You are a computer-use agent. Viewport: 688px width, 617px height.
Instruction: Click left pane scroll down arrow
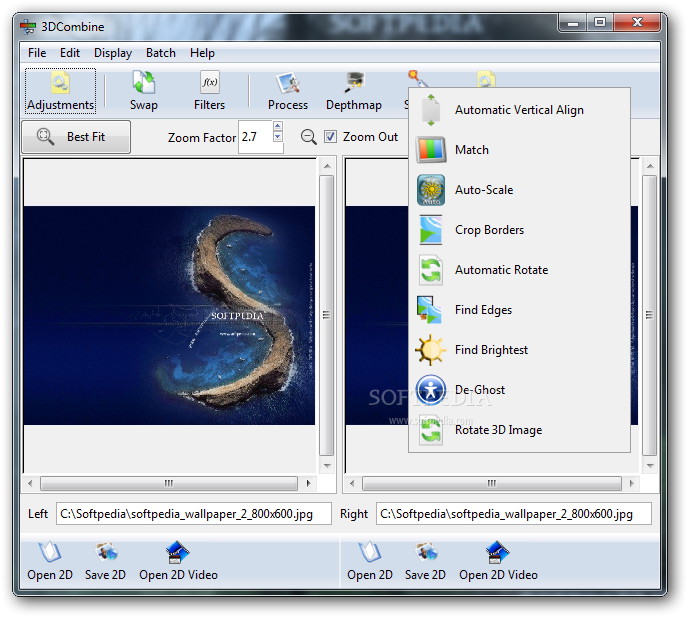[x=327, y=466]
